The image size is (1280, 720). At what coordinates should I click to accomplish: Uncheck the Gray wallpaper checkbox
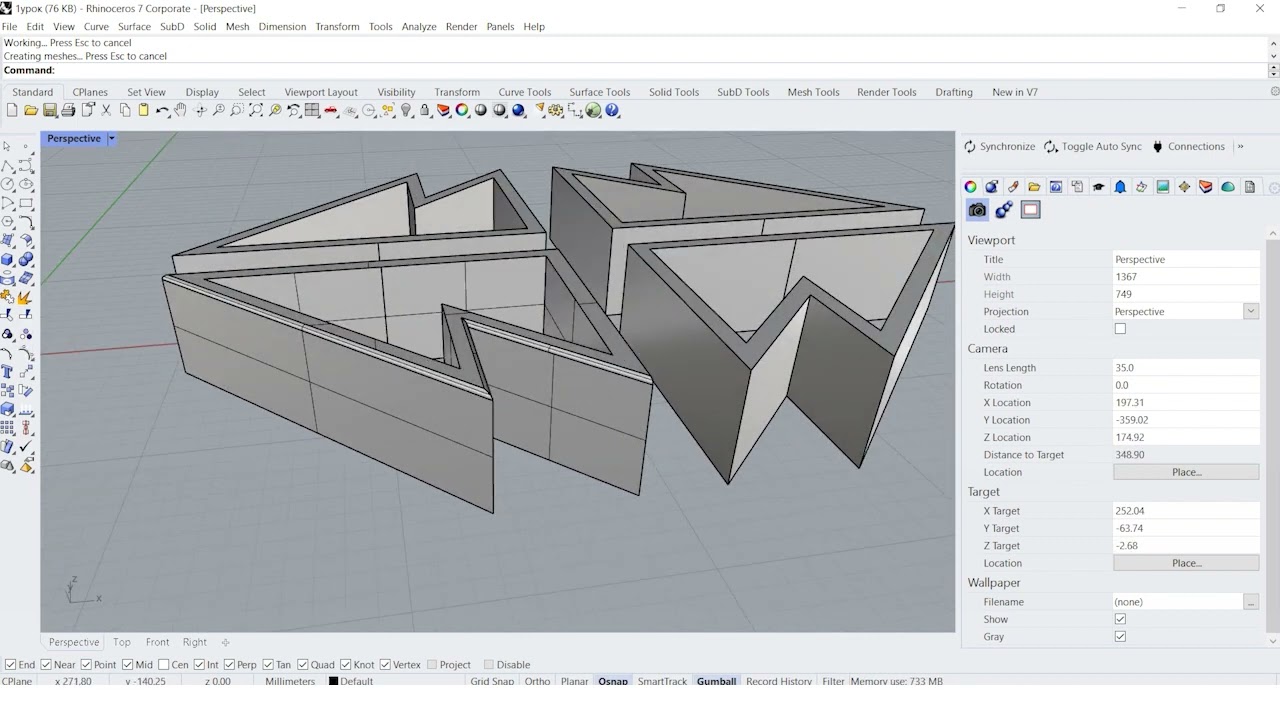[x=1120, y=637]
